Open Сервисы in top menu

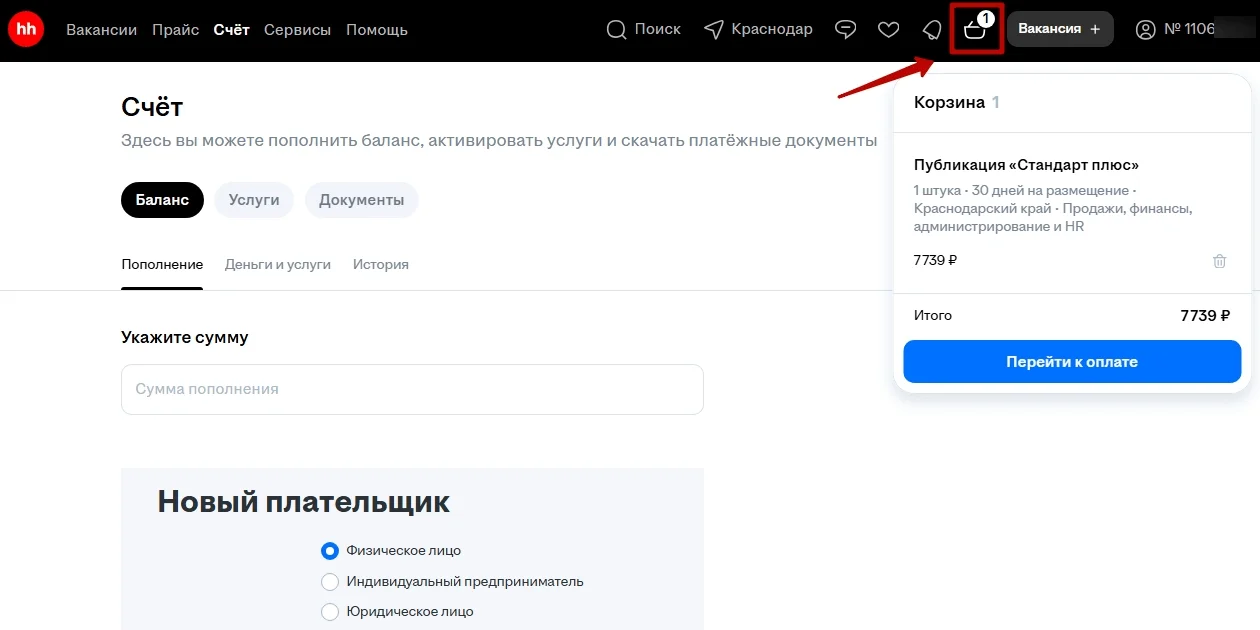click(x=297, y=30)
